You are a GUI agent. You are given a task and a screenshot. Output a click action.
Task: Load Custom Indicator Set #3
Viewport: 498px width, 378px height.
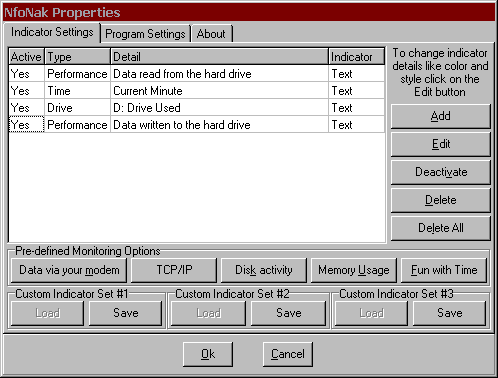click(x=371, y=313)
